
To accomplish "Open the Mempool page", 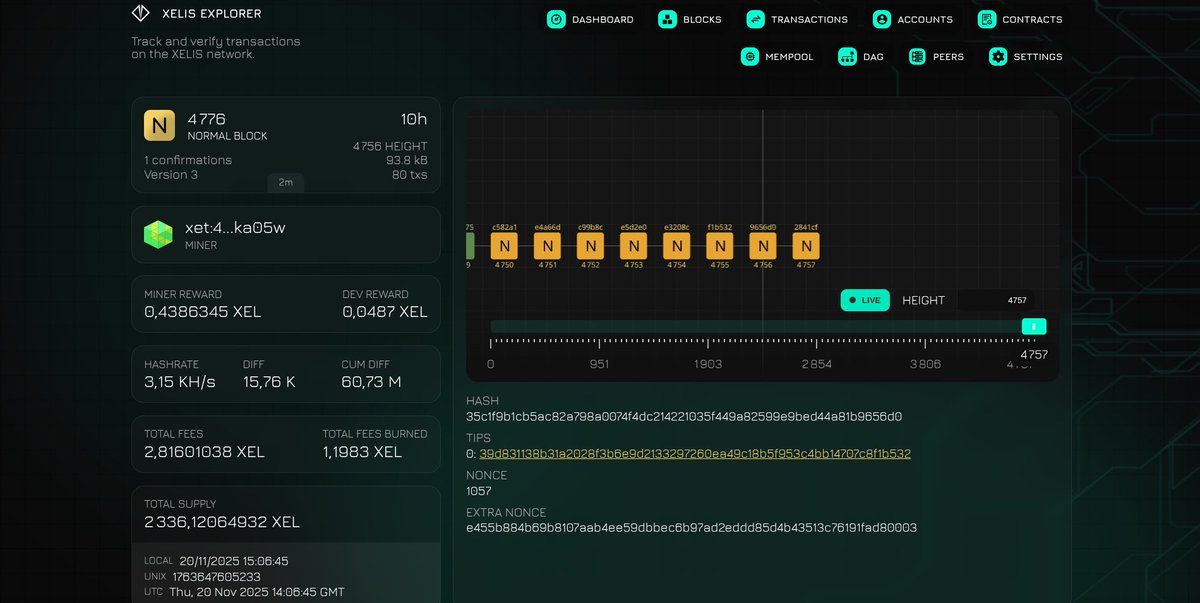I will pos(790,57).
